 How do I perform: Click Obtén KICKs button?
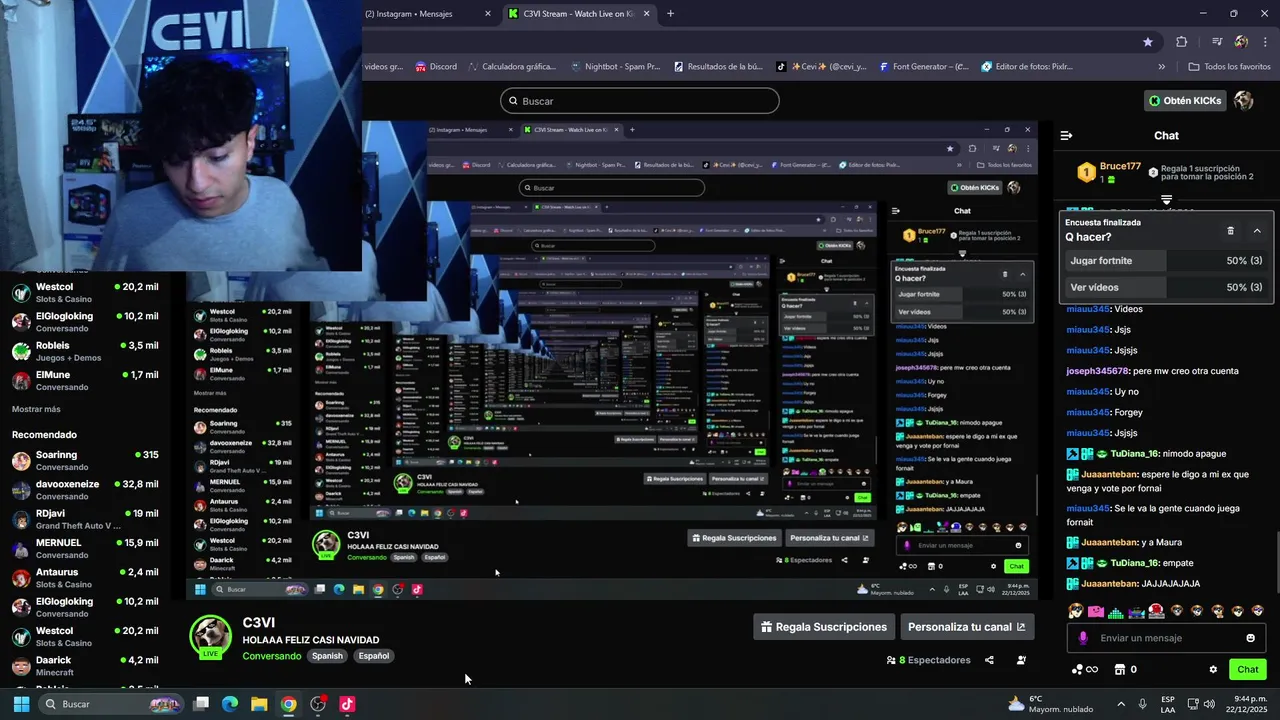[1185, 100]
